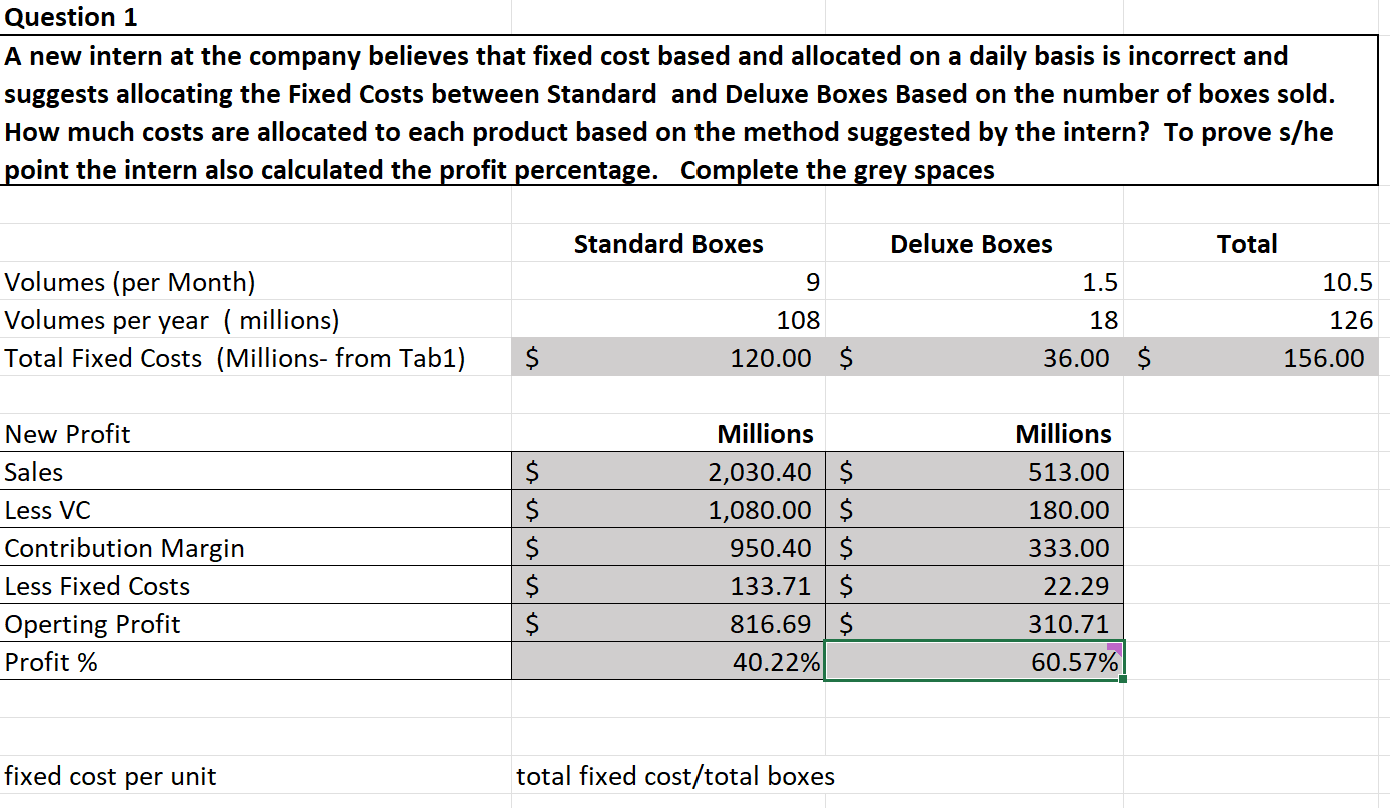The width and height of the screenshot is (1390, 808).
Task: Select the Total column header cell
Action: [1247, 243]
